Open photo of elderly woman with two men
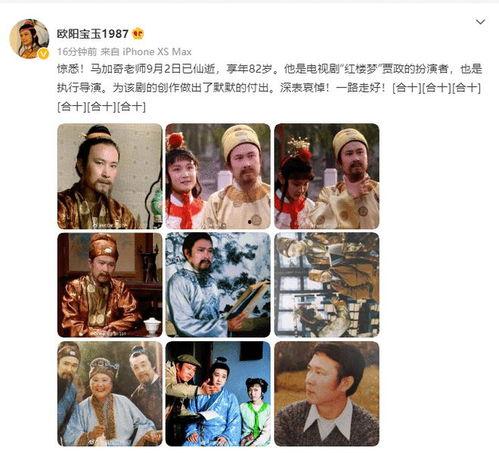This screenshot has height=453, width=499. (x=110, y=394)
